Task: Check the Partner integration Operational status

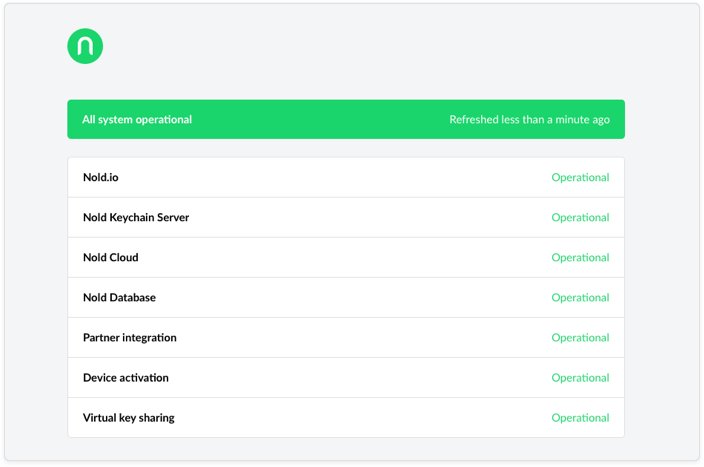Action: pos(580,338)
